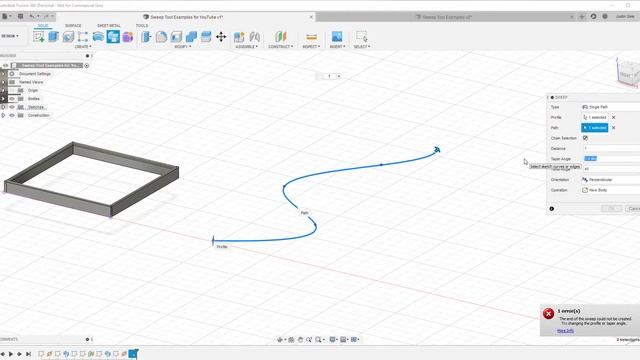The width and height of the screenshot is (640, 360).
Task: Switch to the Tools tab
Action: click(142, 26)
